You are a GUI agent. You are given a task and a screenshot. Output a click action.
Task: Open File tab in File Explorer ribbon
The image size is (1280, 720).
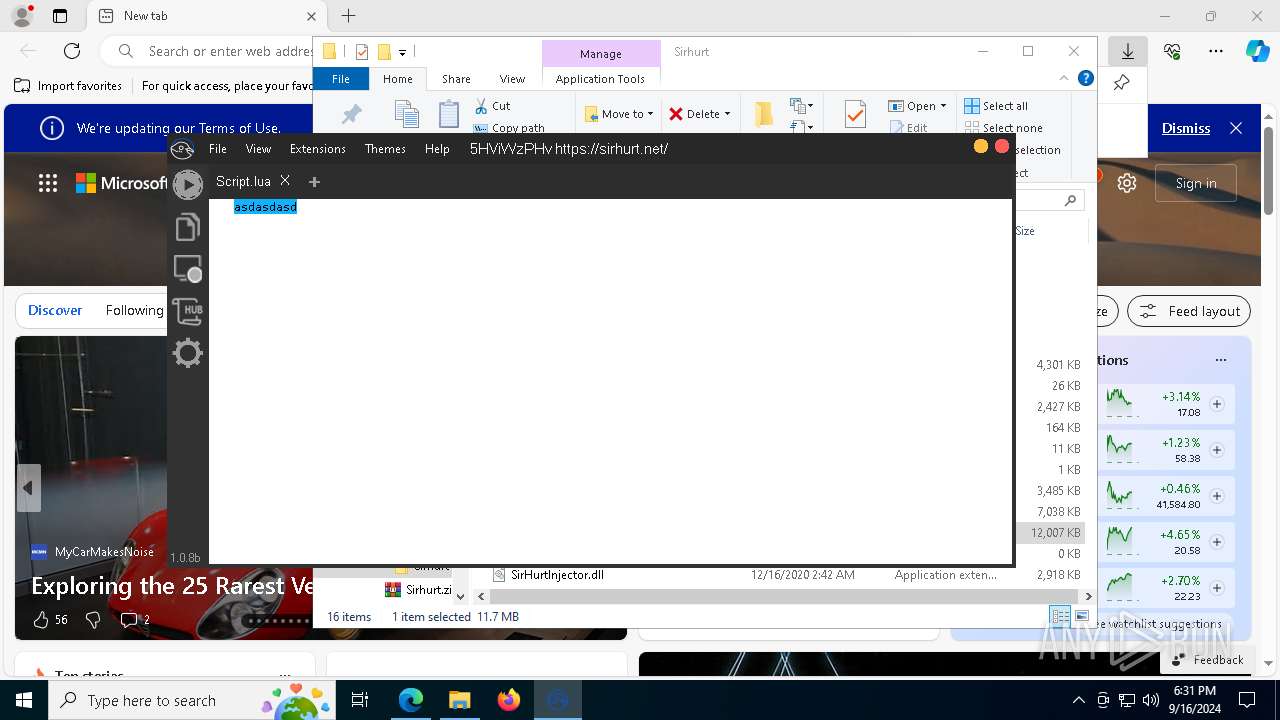pos(341,79)
